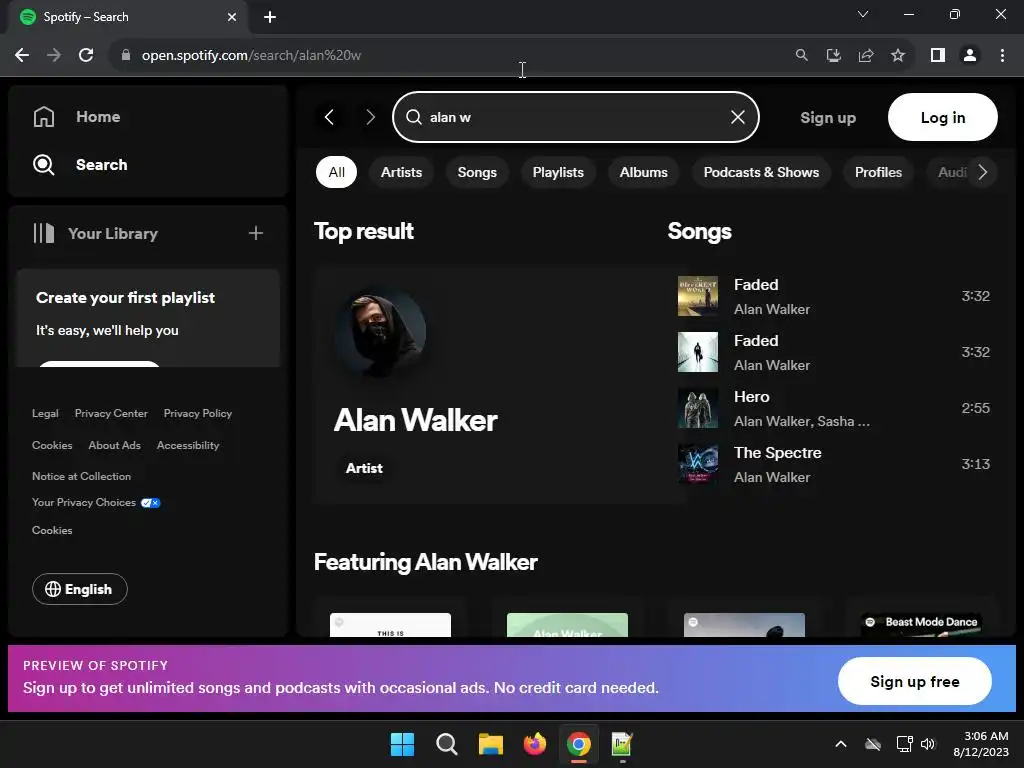Click the address bar URL
The width and height of the screenshot is (1024, 768).
click(x=251, y=56)
